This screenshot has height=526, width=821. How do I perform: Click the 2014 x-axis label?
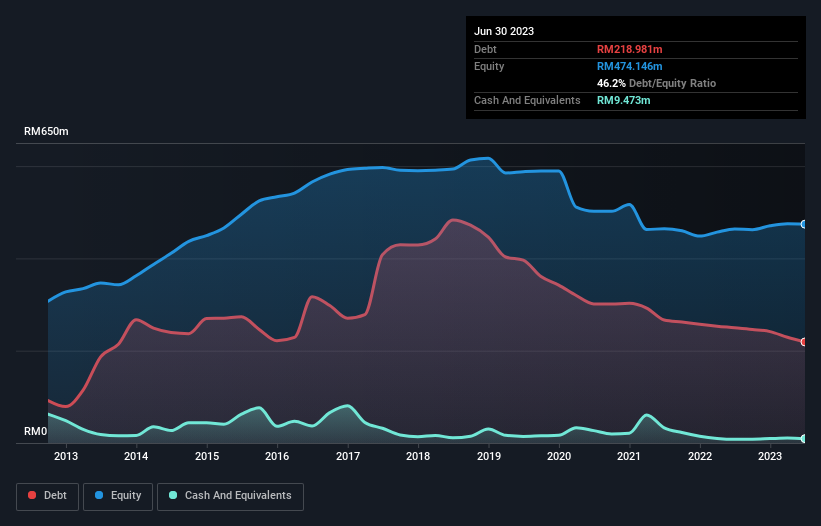point(136,456)
